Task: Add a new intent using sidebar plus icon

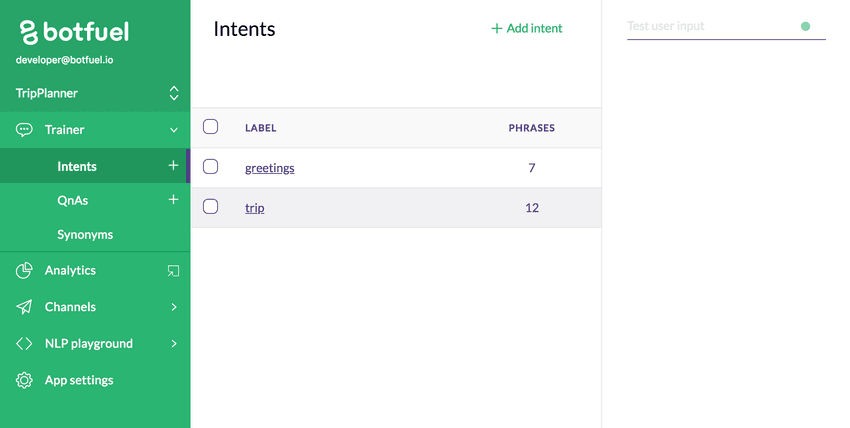Action: [173, 165]
